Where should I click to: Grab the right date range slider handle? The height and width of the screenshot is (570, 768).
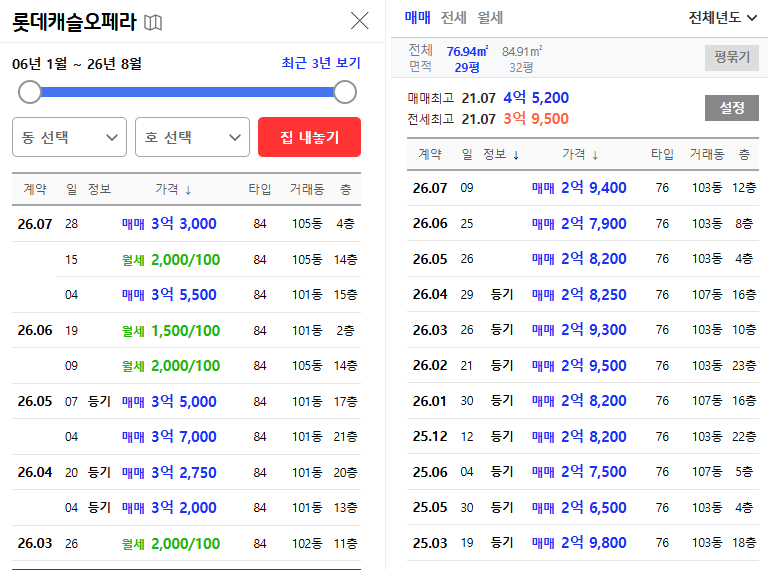point(345,92)
